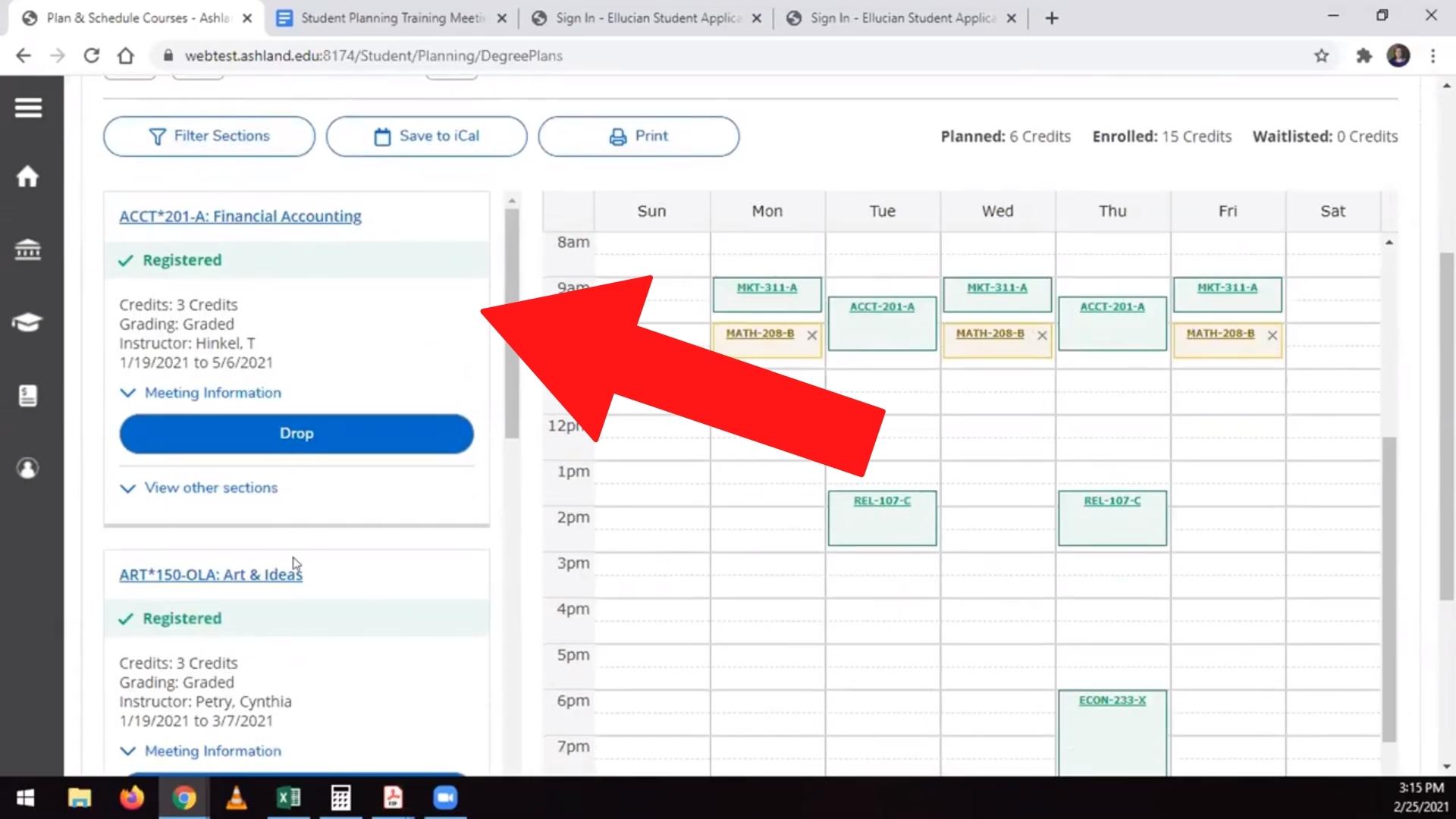Remove MATH-208-B from Monday with X
Screen dimensions: 1456x819
pyautogui.click(x=811, y=335)
